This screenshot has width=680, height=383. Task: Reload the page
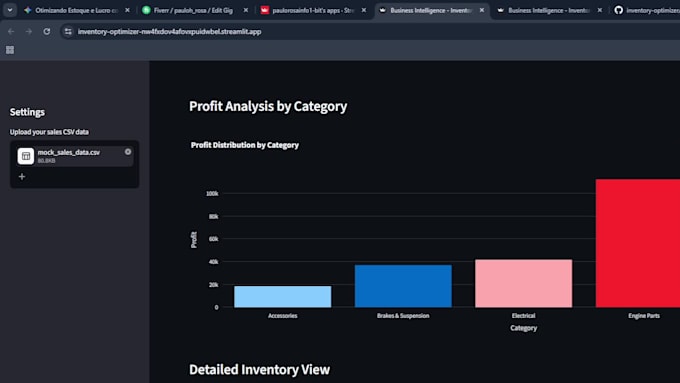pos(46,32)
